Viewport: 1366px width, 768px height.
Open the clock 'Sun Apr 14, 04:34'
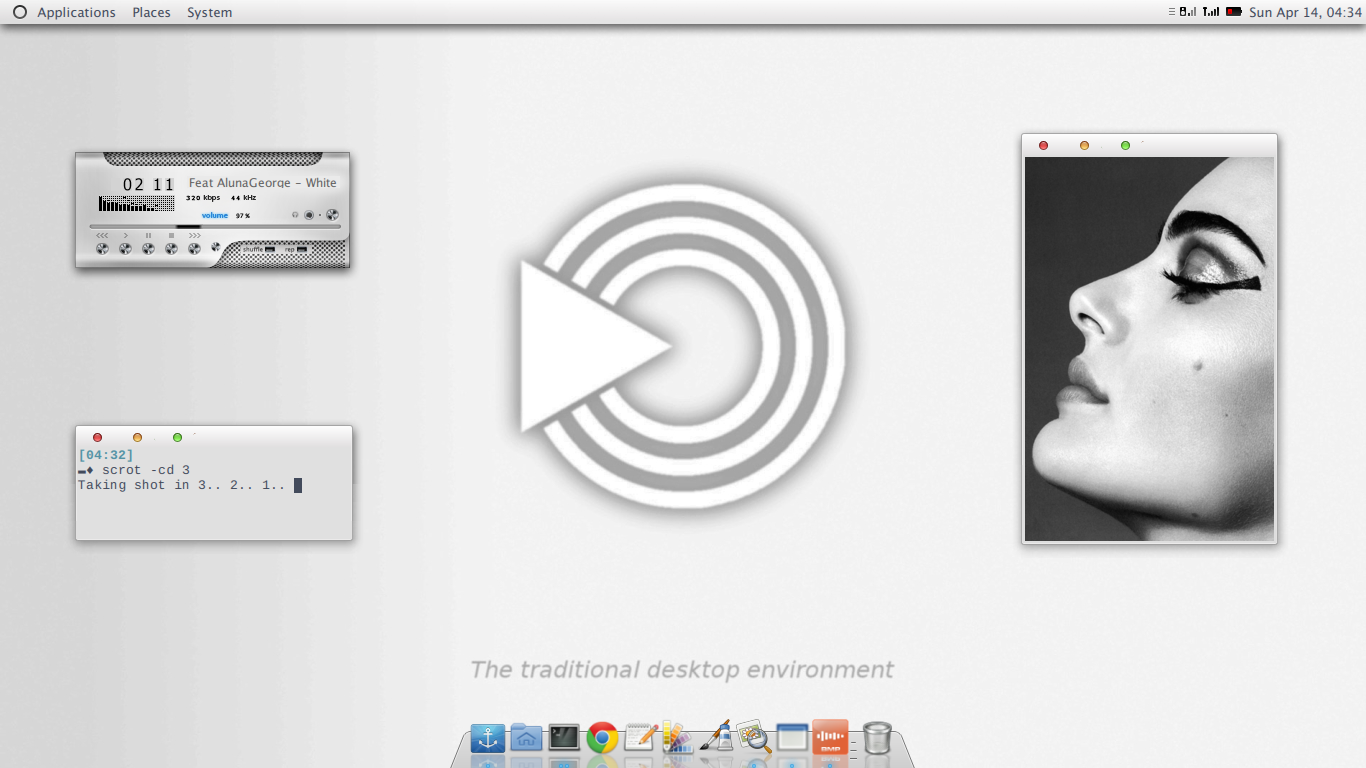[x=1305, y=12]
